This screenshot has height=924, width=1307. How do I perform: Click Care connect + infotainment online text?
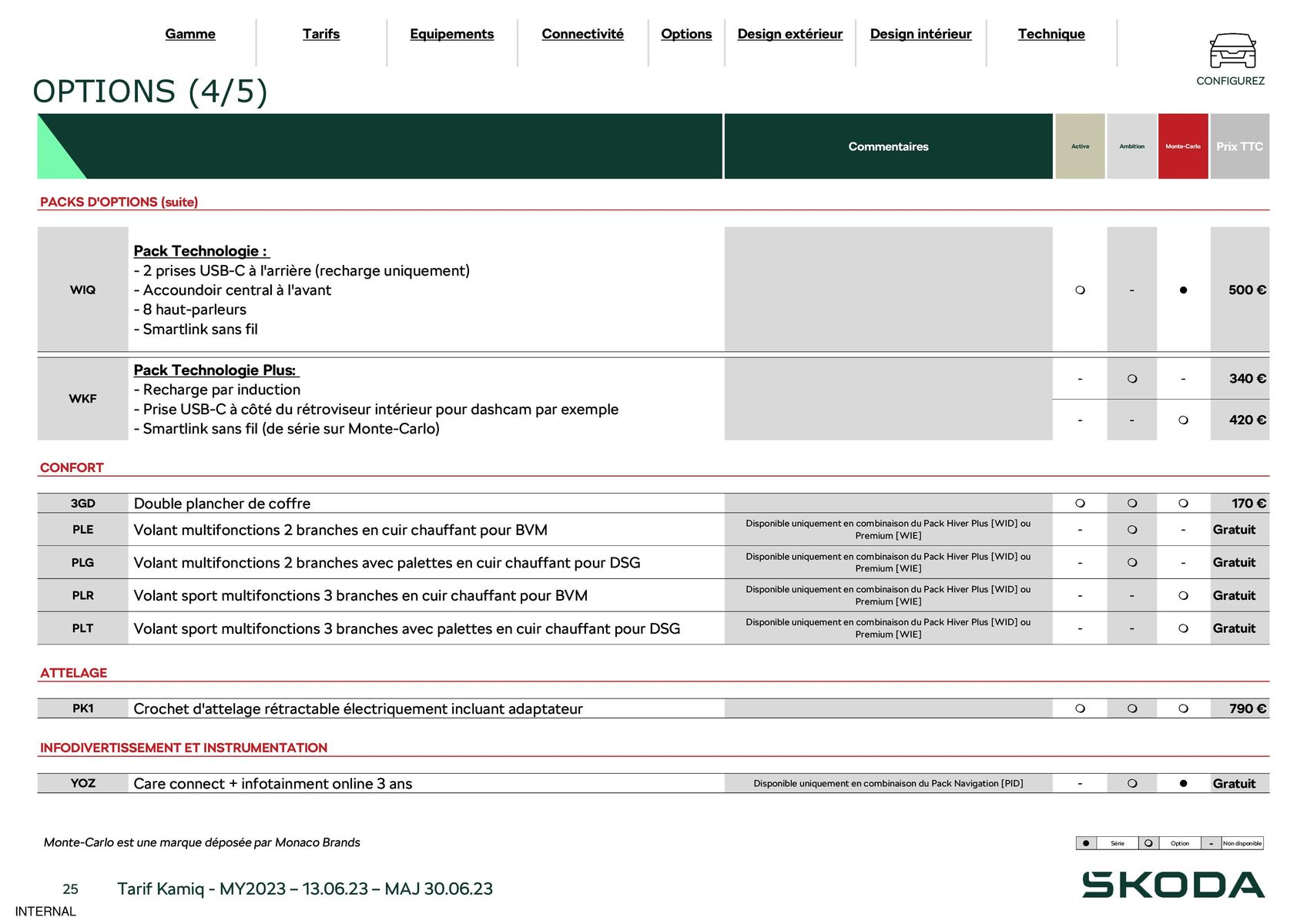(x=273, y=784)
